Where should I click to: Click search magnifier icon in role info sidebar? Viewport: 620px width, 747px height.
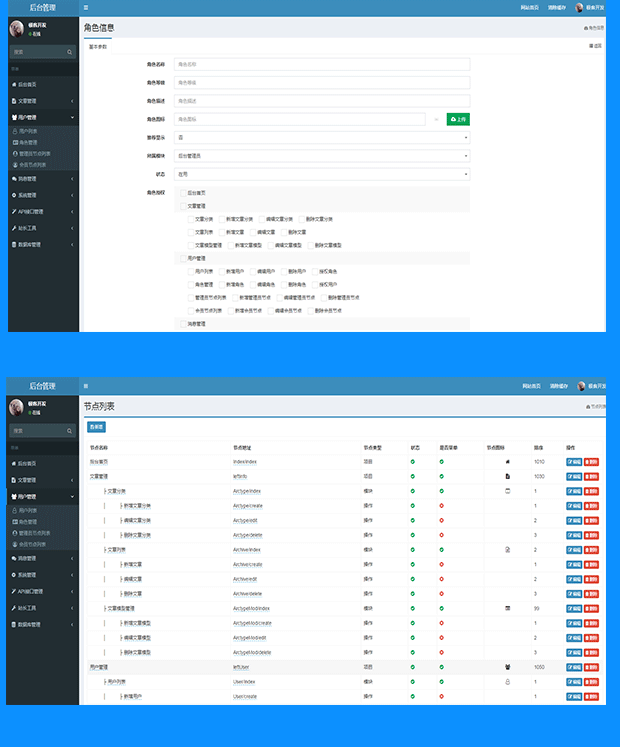click(70, 52)
